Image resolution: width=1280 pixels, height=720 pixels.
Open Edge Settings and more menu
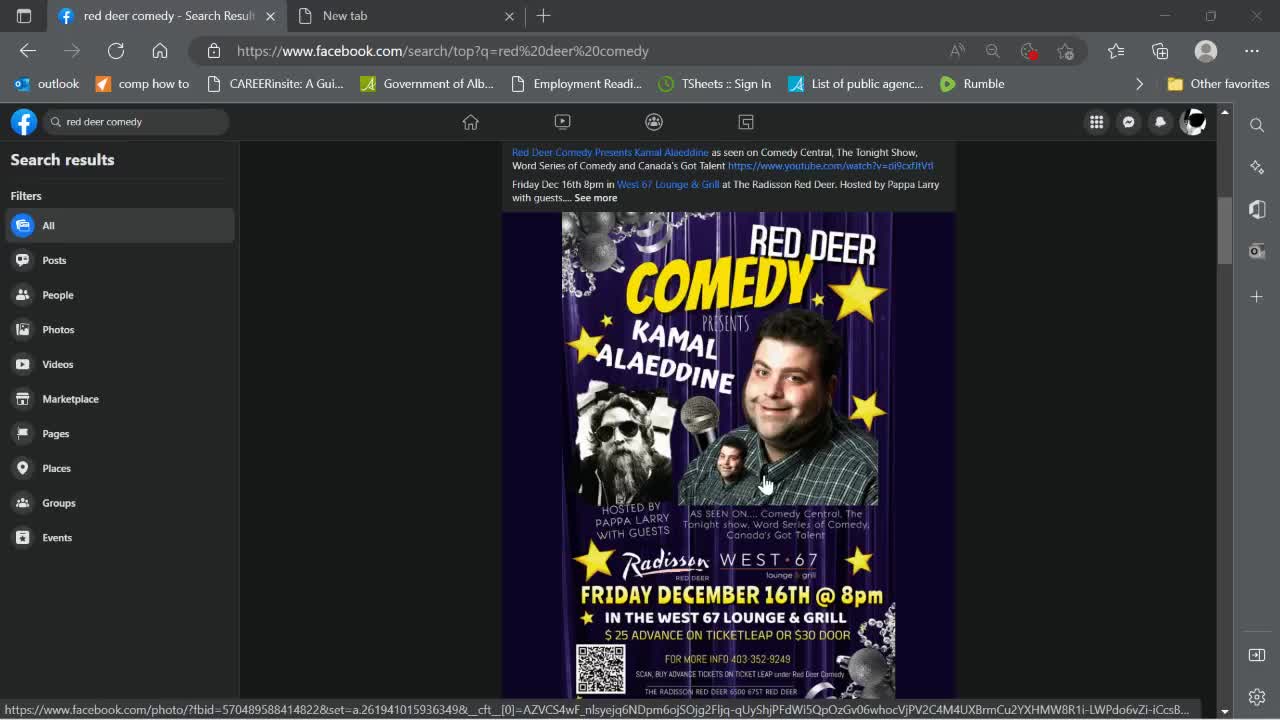pos(1252,51)
